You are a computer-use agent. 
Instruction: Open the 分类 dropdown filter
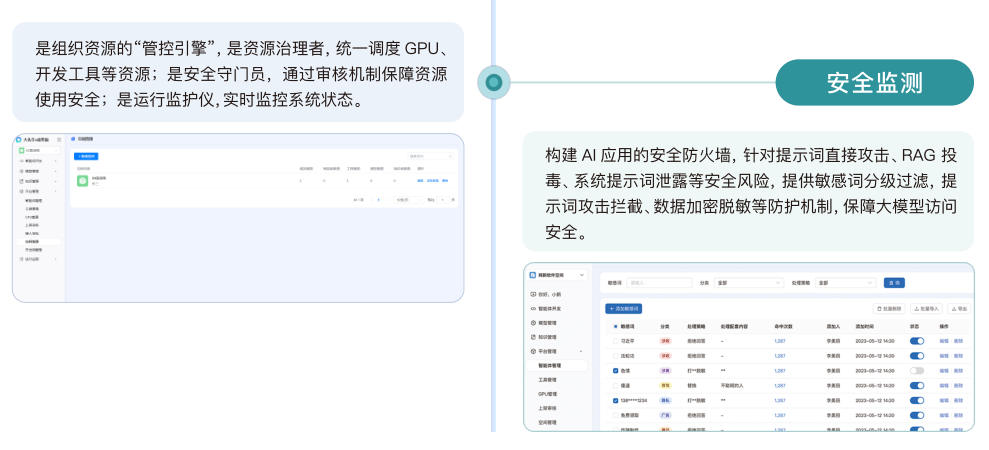coord(748,283)
